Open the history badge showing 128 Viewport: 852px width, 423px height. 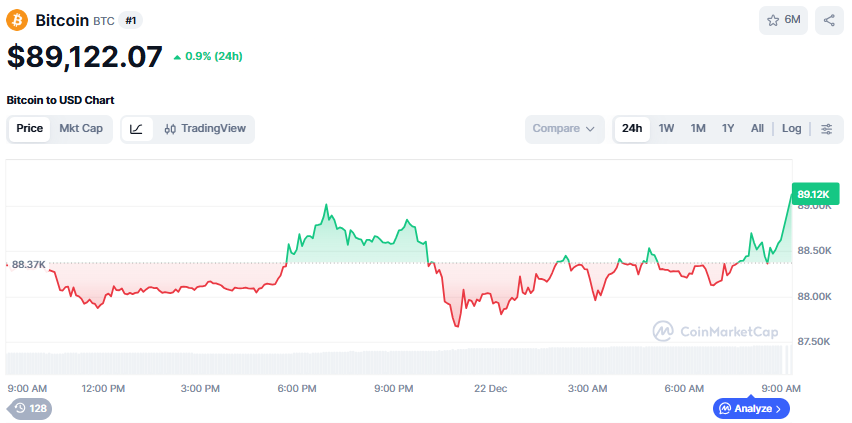click(x=30, y=408)
